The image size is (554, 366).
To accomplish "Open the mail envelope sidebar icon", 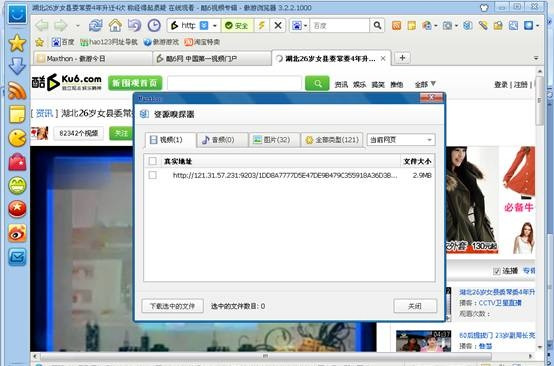I will tap(17, 257).
